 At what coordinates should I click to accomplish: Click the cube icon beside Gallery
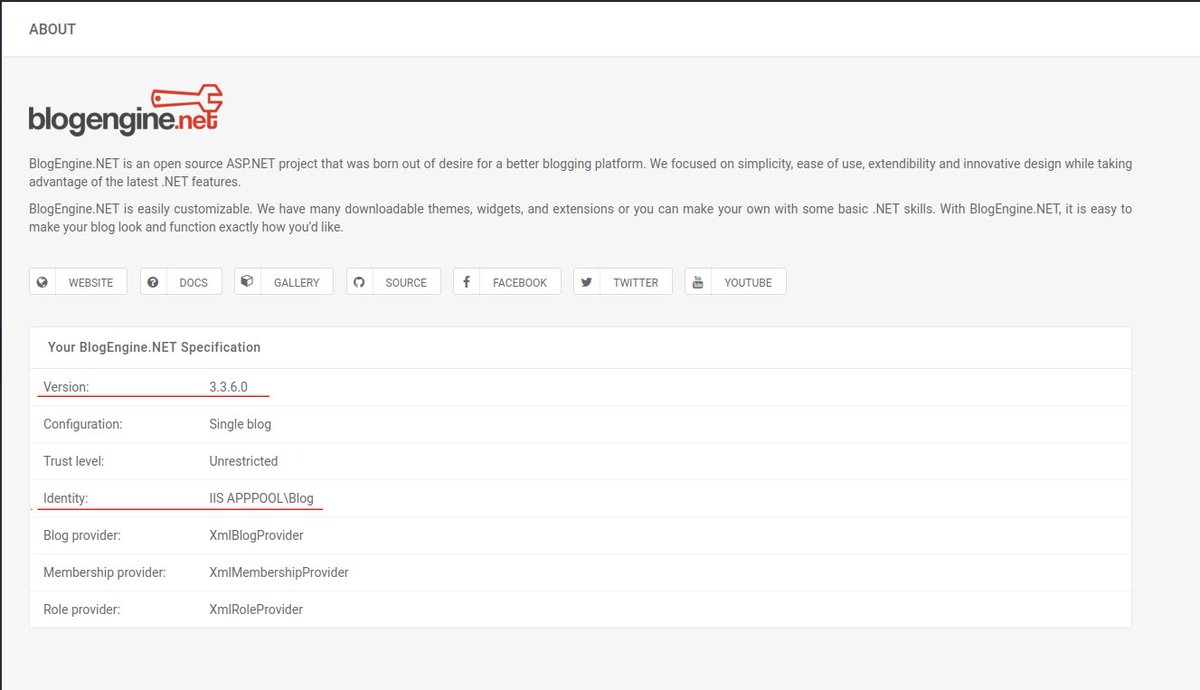(247, 281)
